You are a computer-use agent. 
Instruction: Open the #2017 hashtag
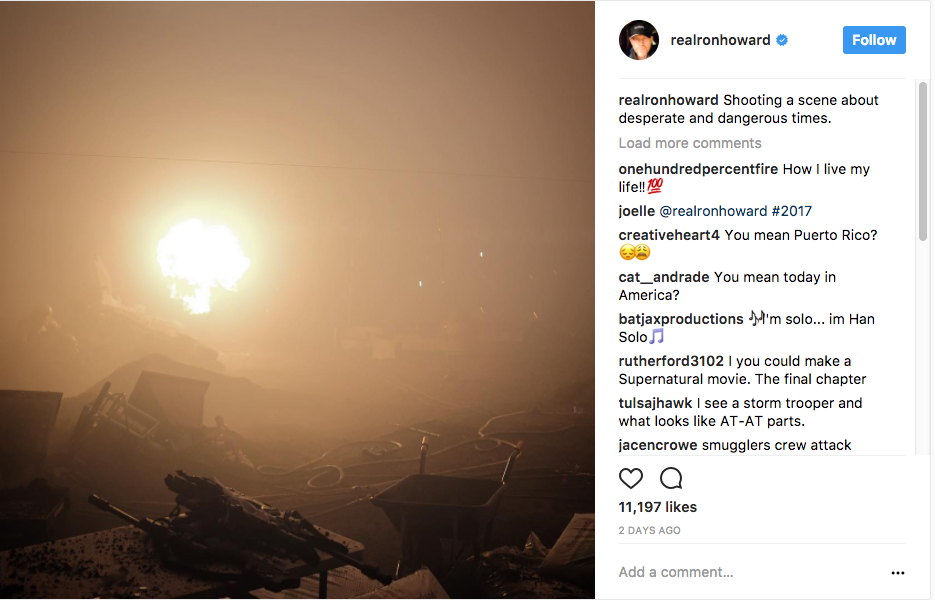tap(792, 211)
